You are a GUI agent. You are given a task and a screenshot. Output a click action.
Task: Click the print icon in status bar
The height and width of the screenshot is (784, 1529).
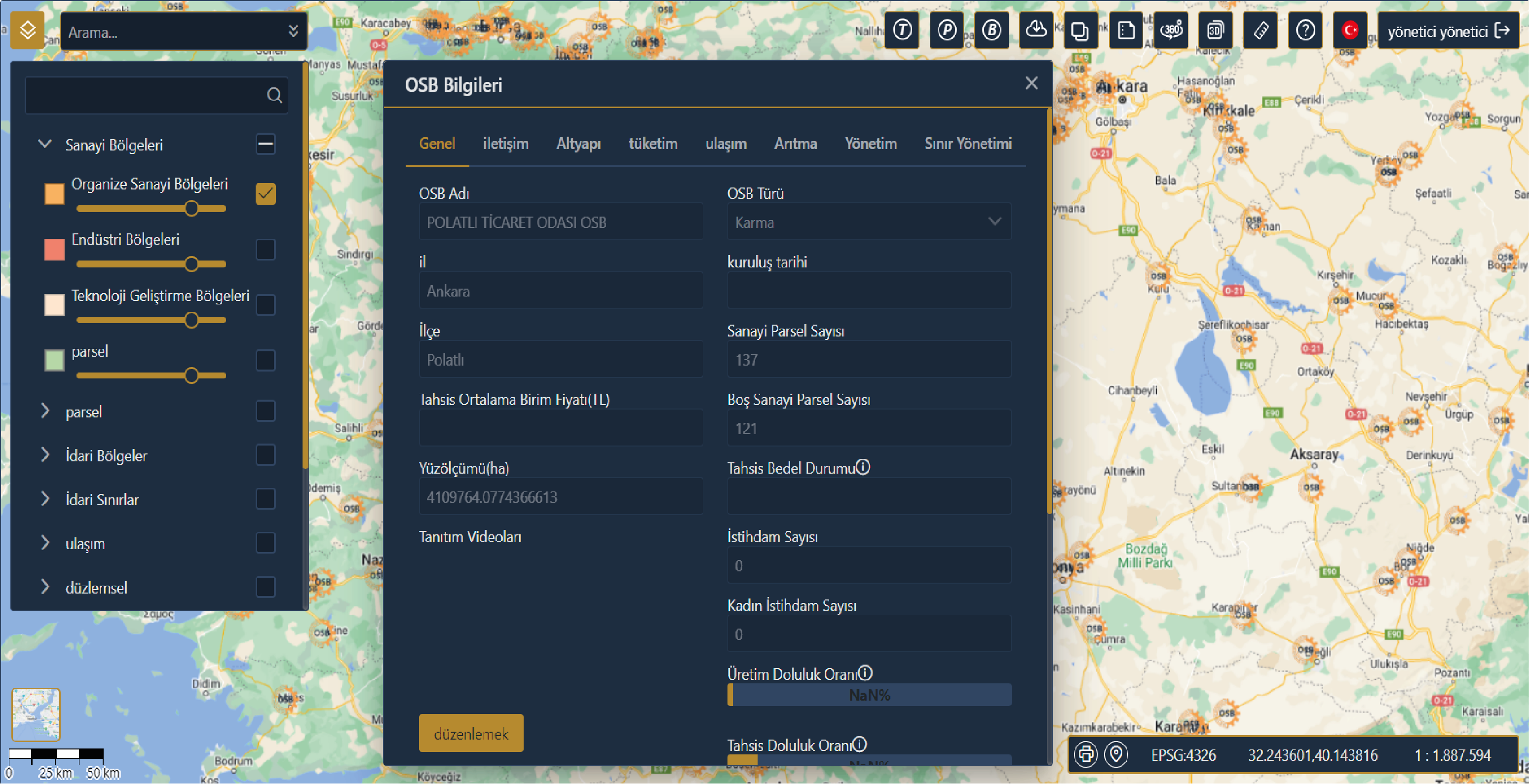click(x=1086, y=754)
